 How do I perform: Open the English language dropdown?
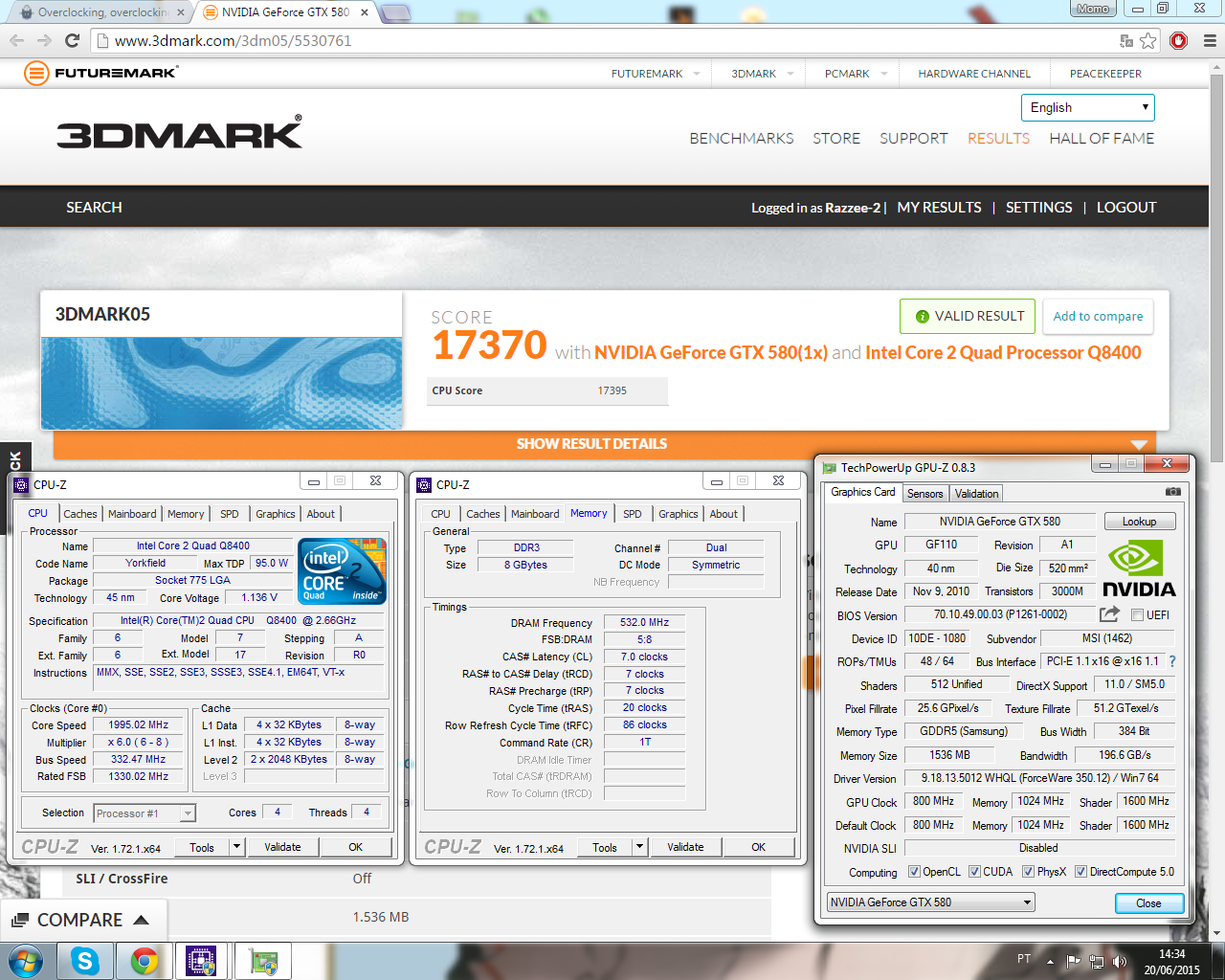coord(1088,107)
